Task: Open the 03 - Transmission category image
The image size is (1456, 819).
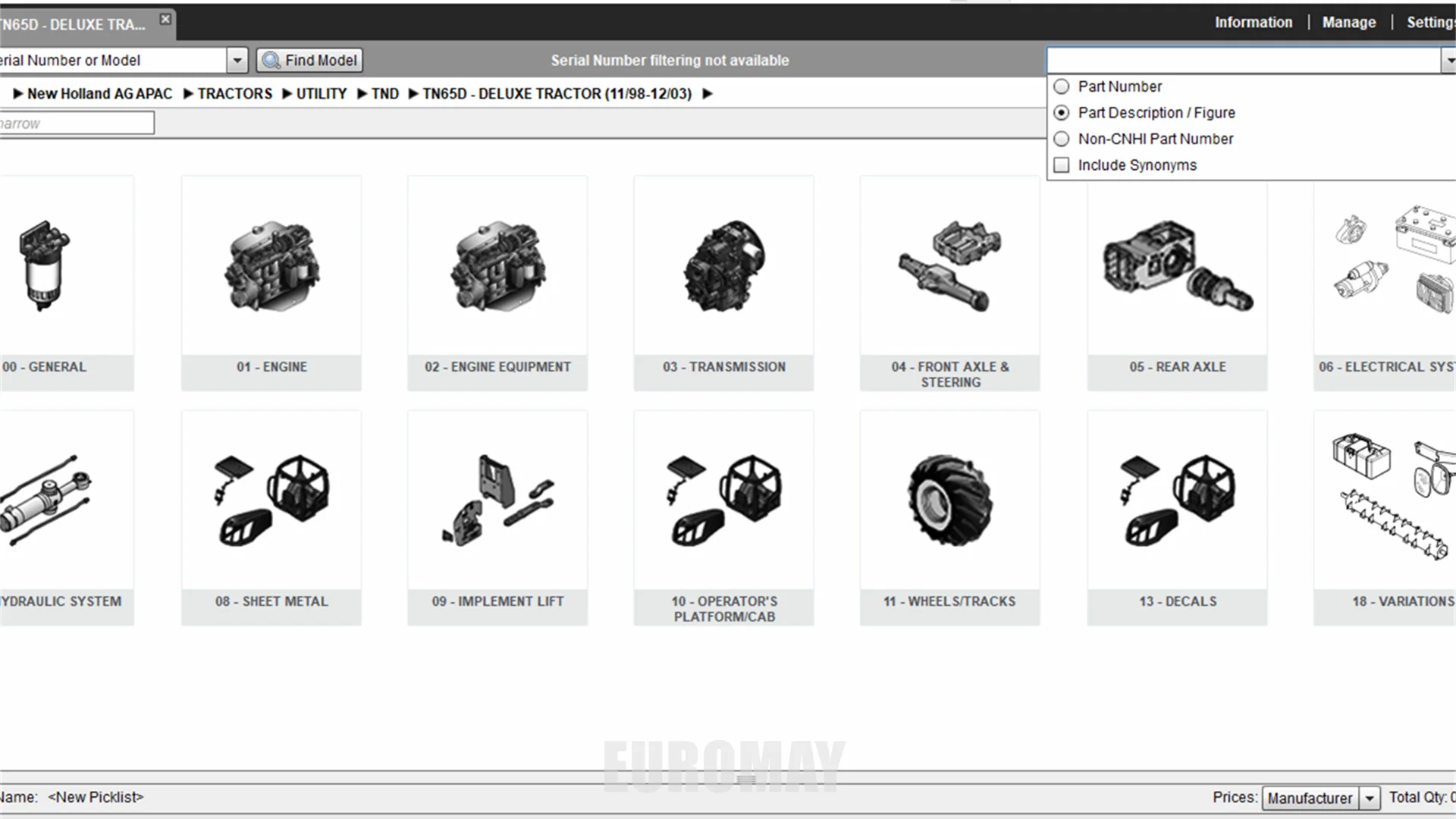Action: (723, 267)
